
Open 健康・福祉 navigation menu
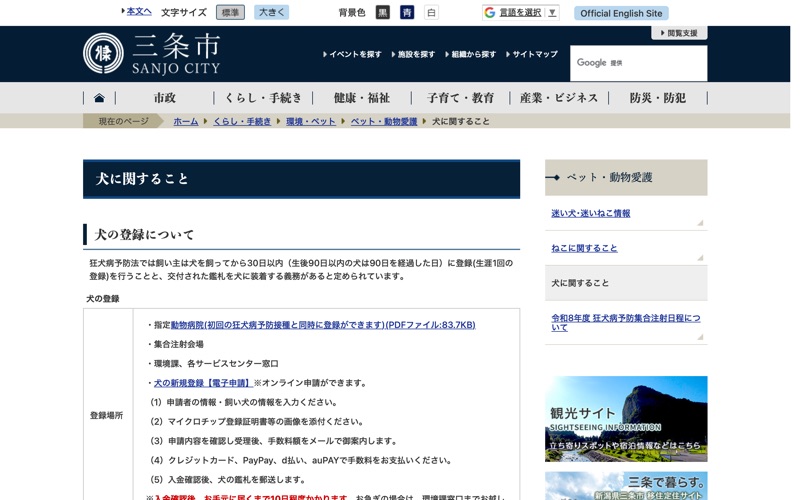[362, 98]
